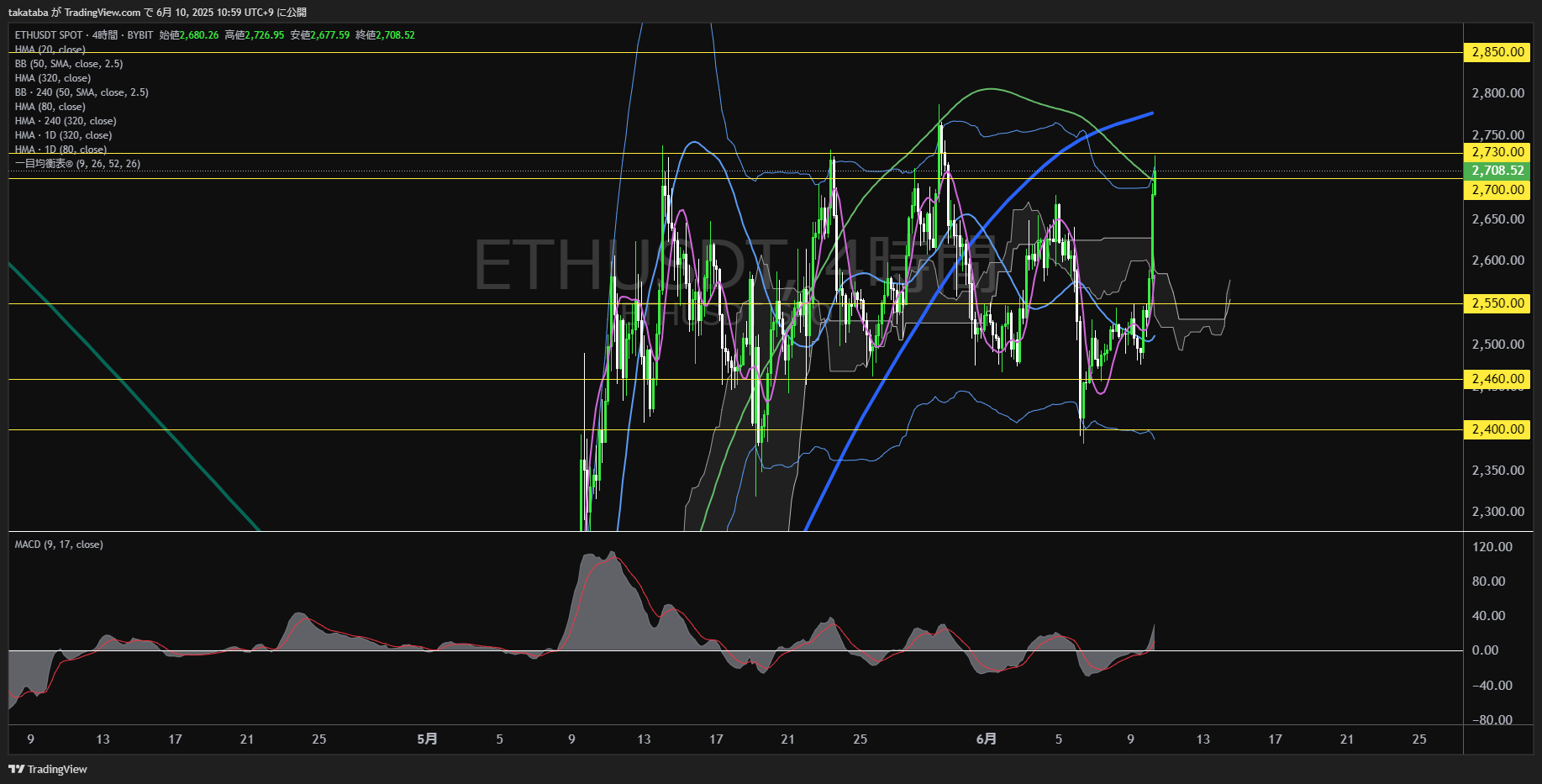Select the HMA · 1D (80, close) legend

click(x=61, y=150)
